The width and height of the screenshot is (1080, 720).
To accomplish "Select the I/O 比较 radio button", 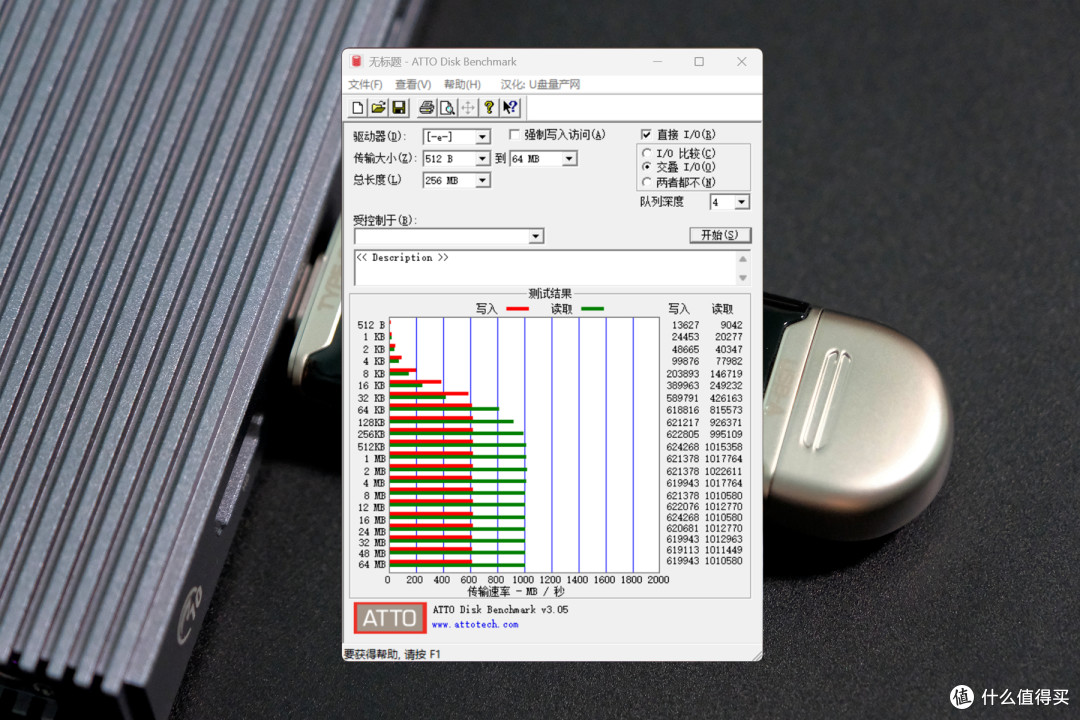I will (646, 154).
